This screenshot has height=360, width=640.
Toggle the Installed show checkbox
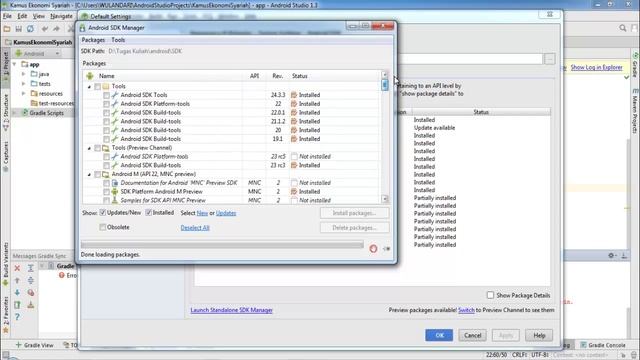point(149,213)
